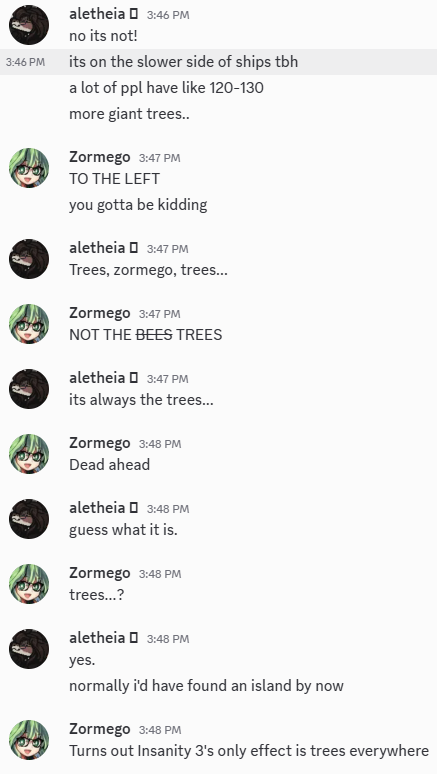
Task: Click aletheia's avatar beside "no its not!"
Action: coord(29,25)
